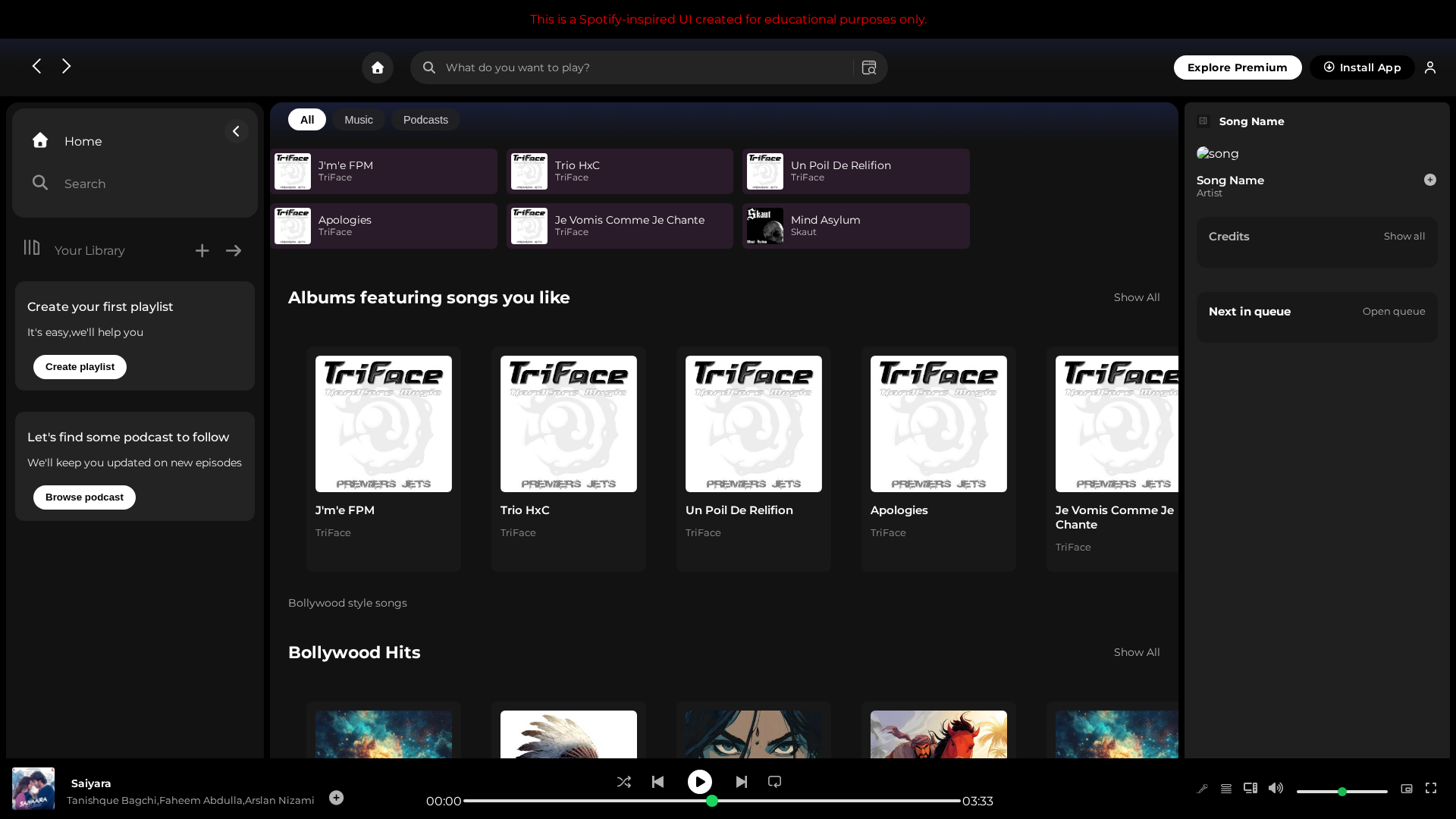The width and height of the screenshot is (1456, 819).
Task: Collapse the sidebar with the chevron
Action: [x=236, y=132]
